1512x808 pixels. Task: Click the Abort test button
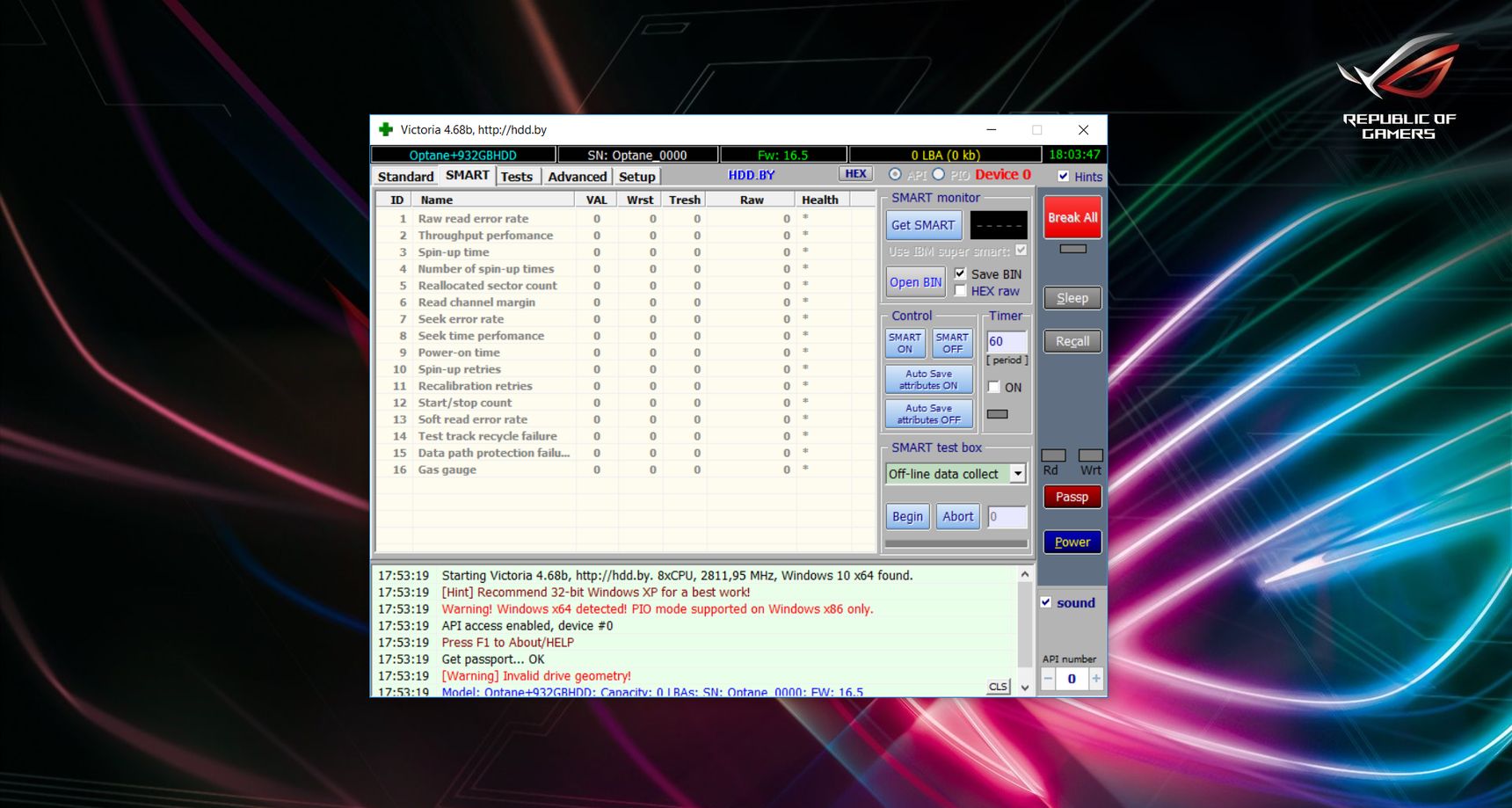pos(957,517)
